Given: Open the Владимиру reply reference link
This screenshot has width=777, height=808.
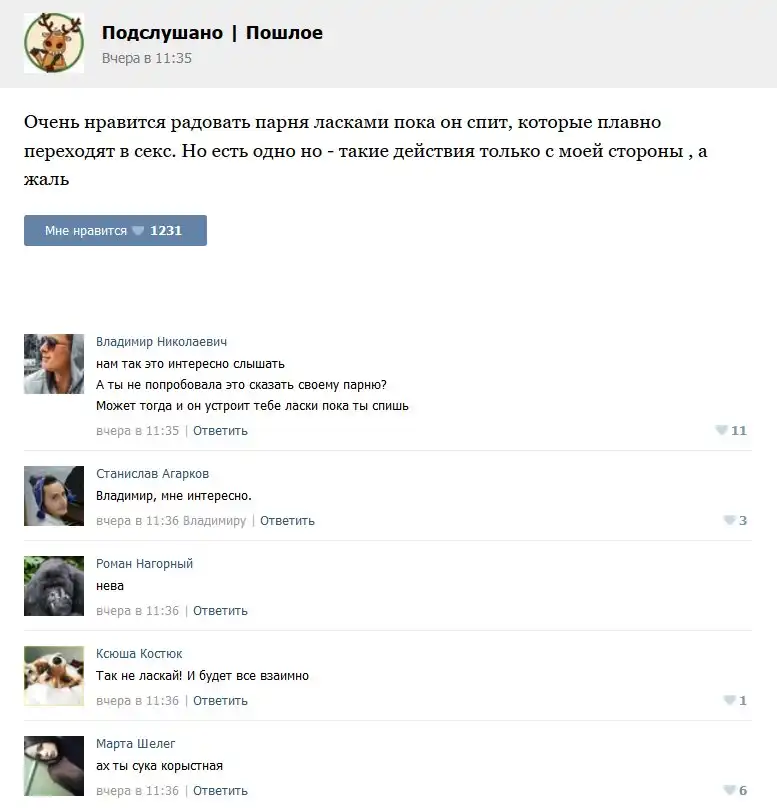Looking at the screenshot, I should coord(214,521).
